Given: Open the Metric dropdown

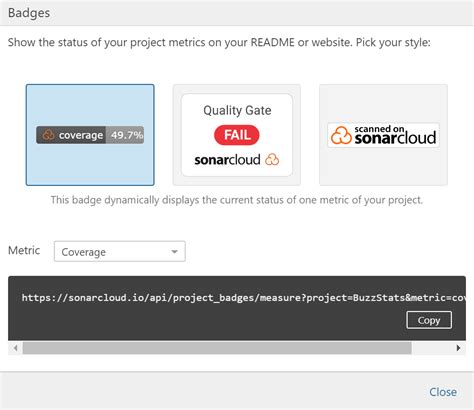Looking at the screenshot, I should click(120, 251).
